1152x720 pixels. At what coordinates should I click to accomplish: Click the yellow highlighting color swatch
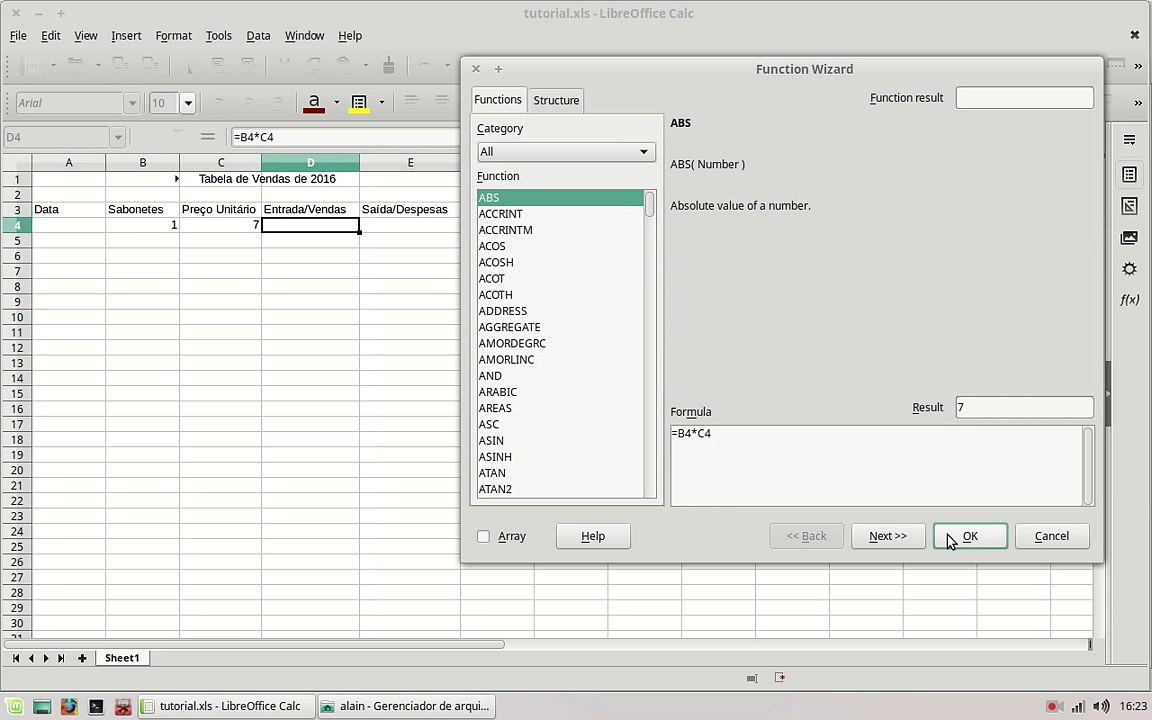pyautogui.click(x=359, y=103)
